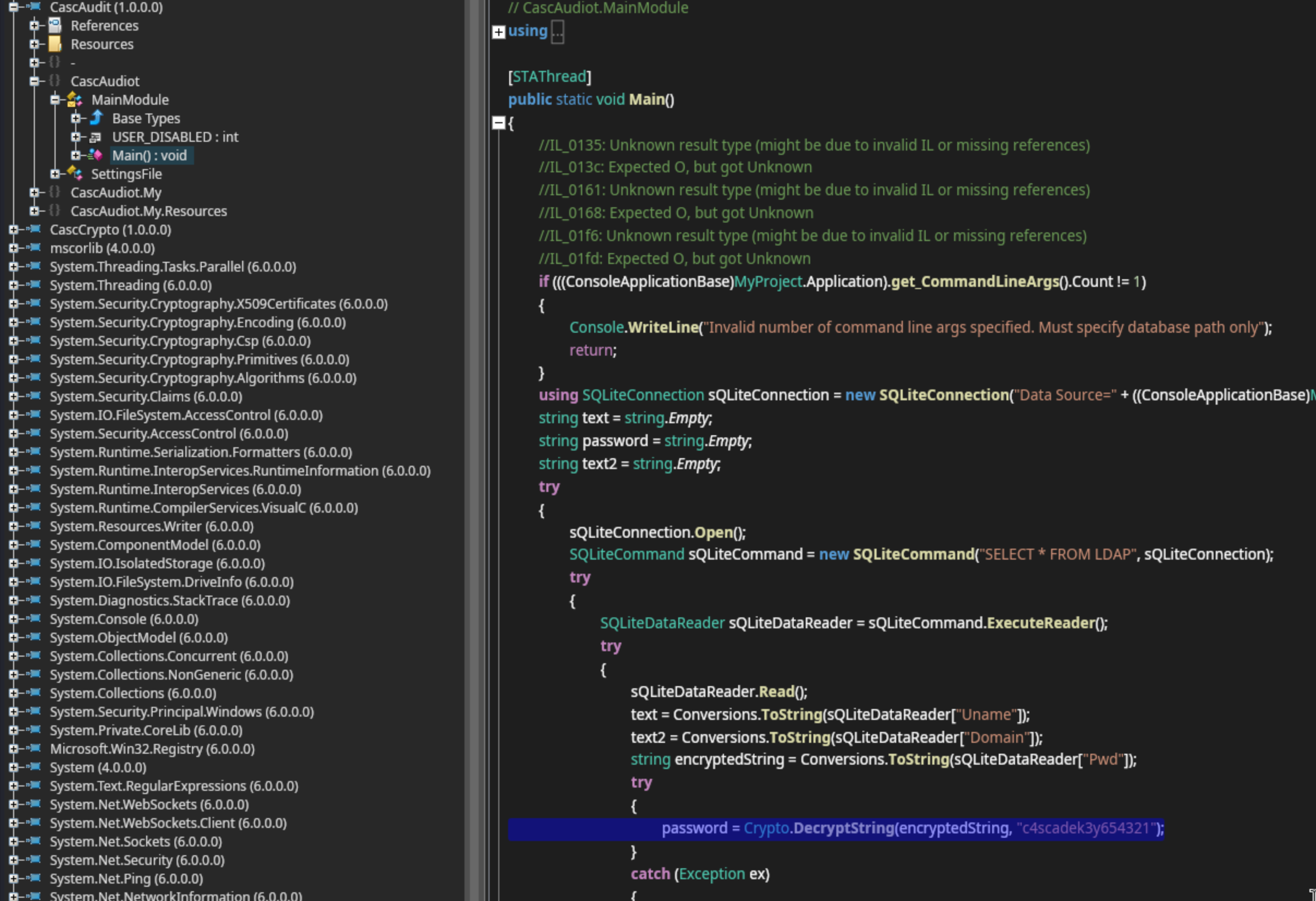Select CascAudiot.My.Resources namespace entry
This screenshot has height=901, width=1316.
148,211
